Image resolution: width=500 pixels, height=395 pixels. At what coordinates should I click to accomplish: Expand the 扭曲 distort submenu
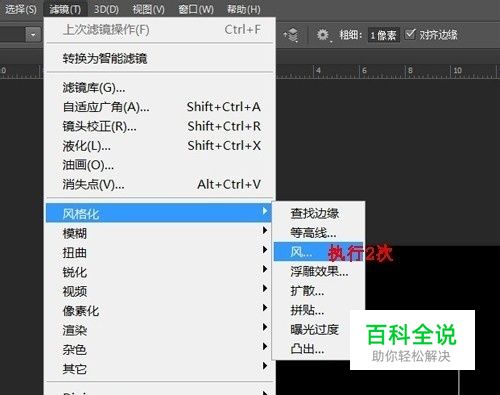click(160, 252)
